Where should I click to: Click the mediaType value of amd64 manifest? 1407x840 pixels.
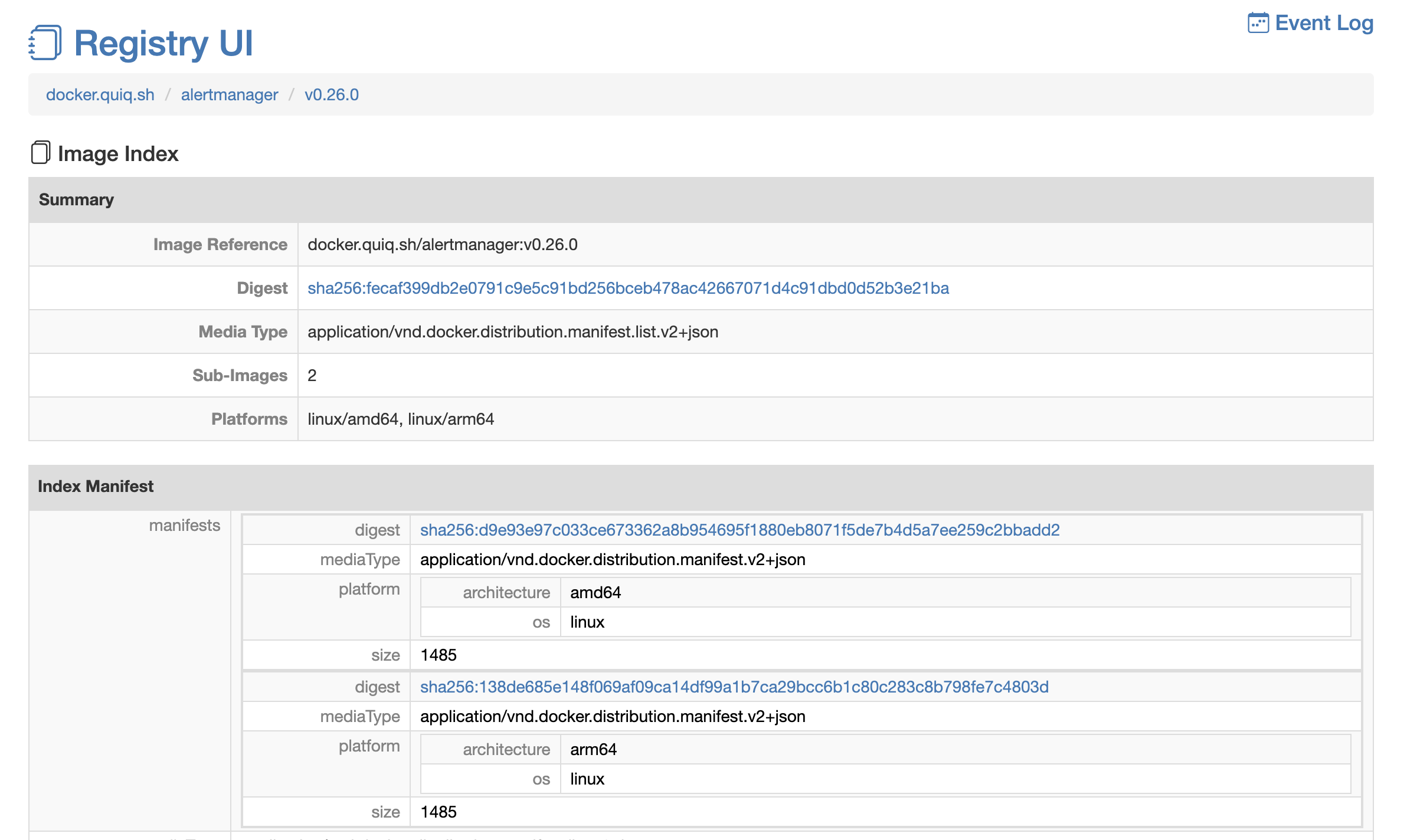click(x=613, y=559)
